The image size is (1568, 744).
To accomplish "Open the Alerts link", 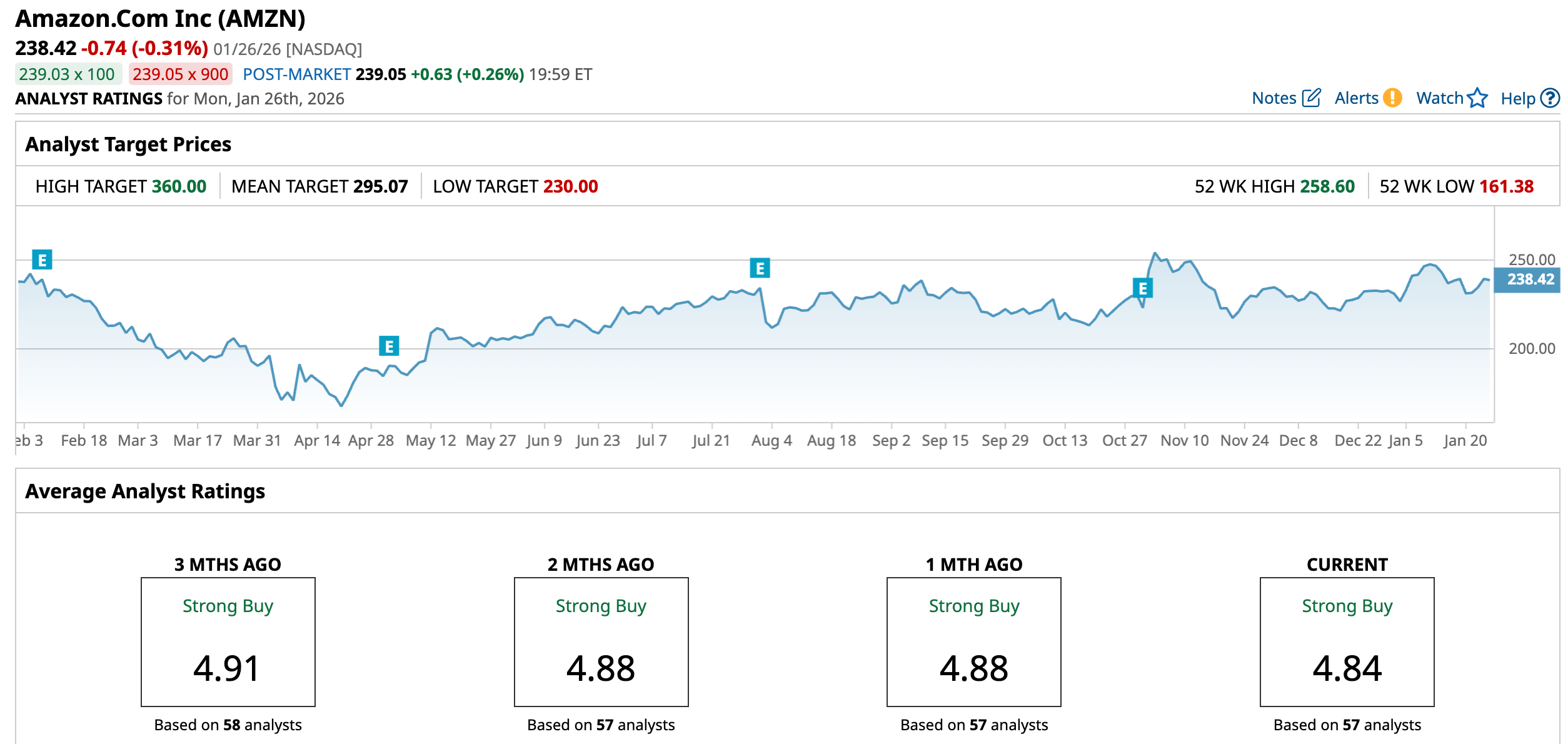I will (x=1356, y=98).
